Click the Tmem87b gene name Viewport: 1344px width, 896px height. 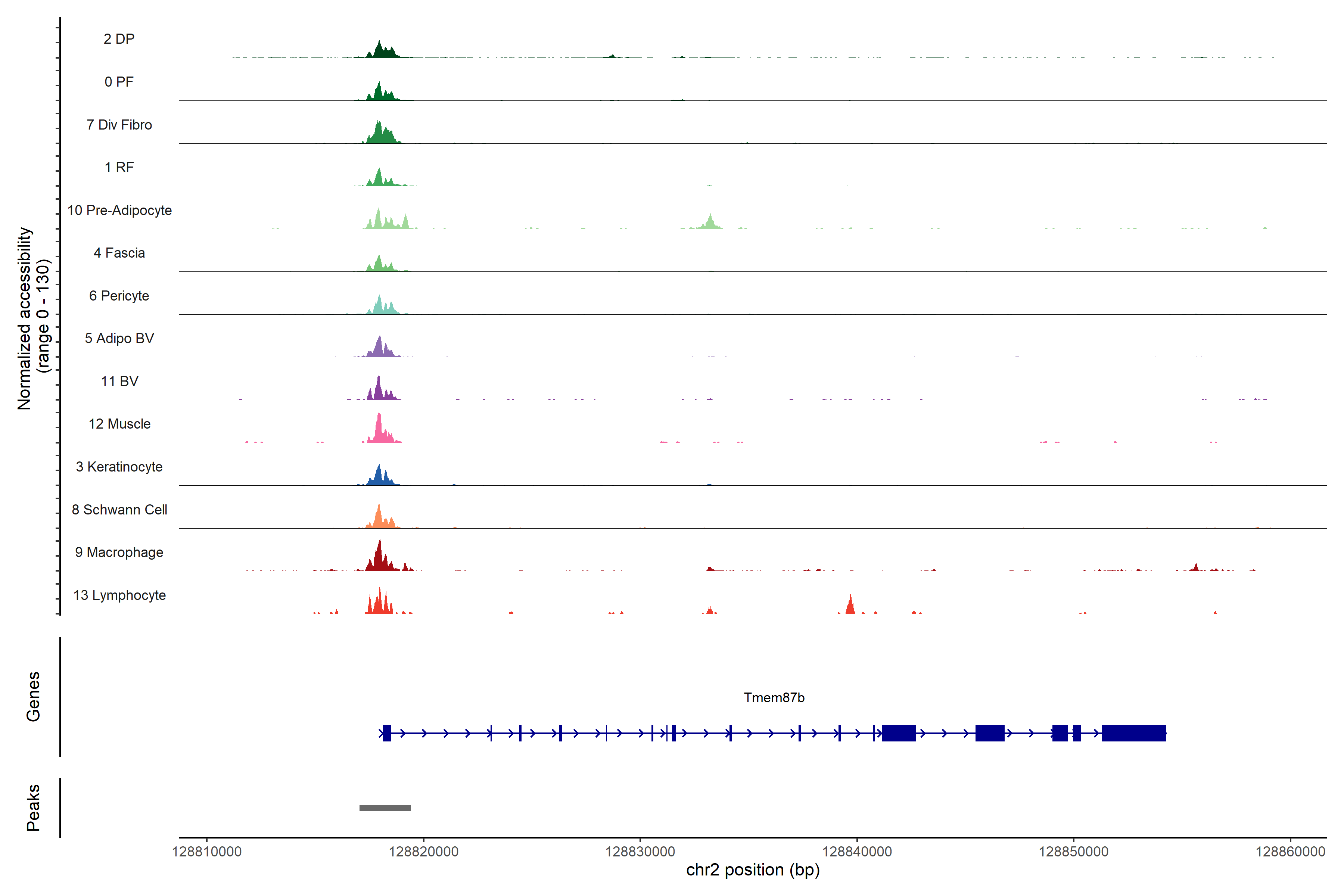pyautogui.click(x=774, y=698)
